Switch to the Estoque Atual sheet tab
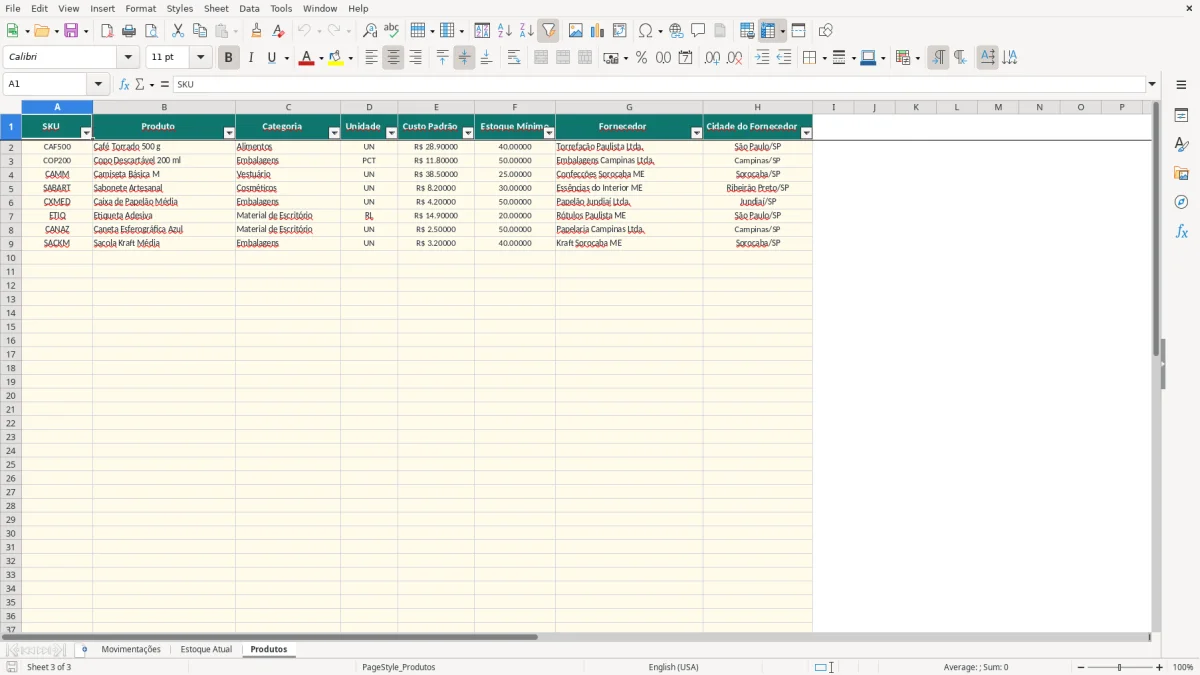1200x675 pixels. click(206, 649)
